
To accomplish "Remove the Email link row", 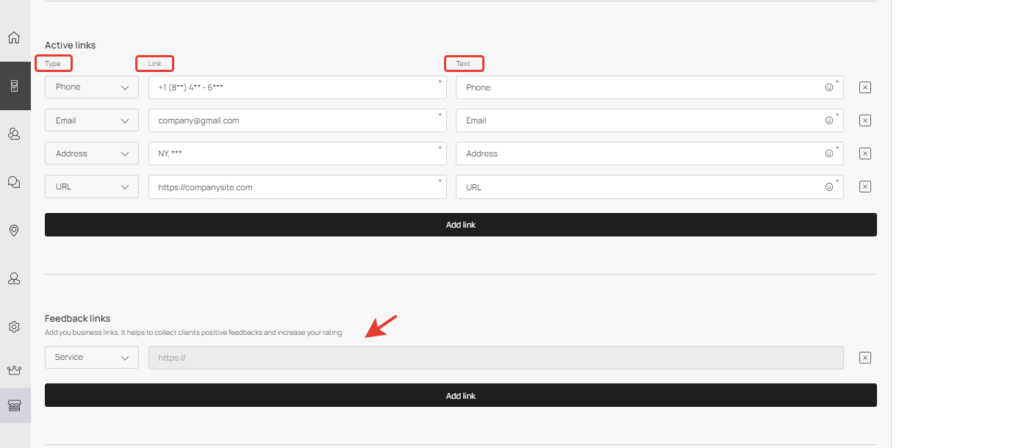I will (x=865, y=120).
